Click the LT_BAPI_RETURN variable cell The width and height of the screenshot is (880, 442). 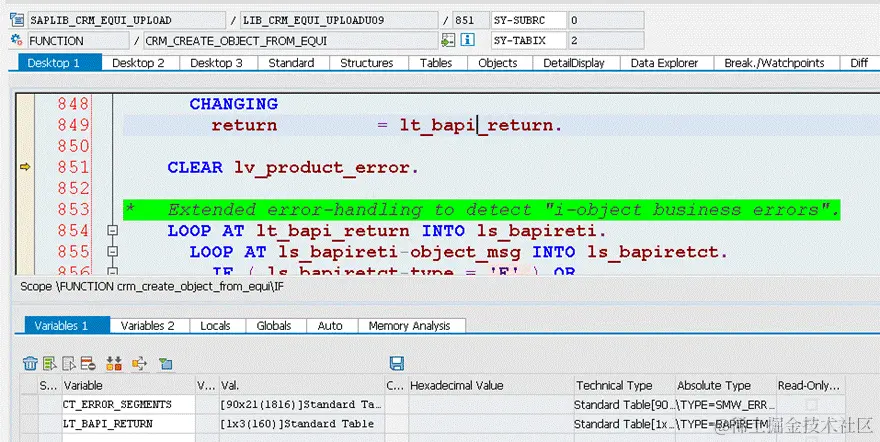pos(128,423)
